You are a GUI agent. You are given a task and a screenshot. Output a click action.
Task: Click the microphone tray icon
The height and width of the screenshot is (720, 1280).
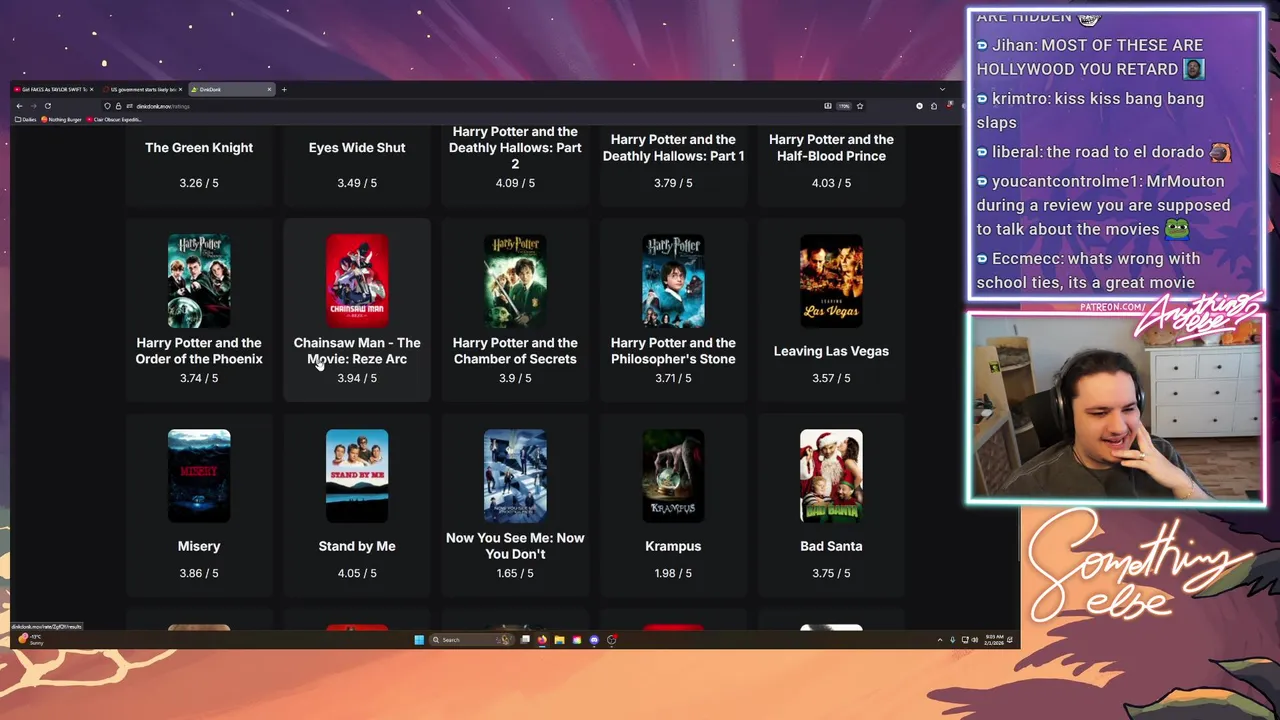pos(952,640)
